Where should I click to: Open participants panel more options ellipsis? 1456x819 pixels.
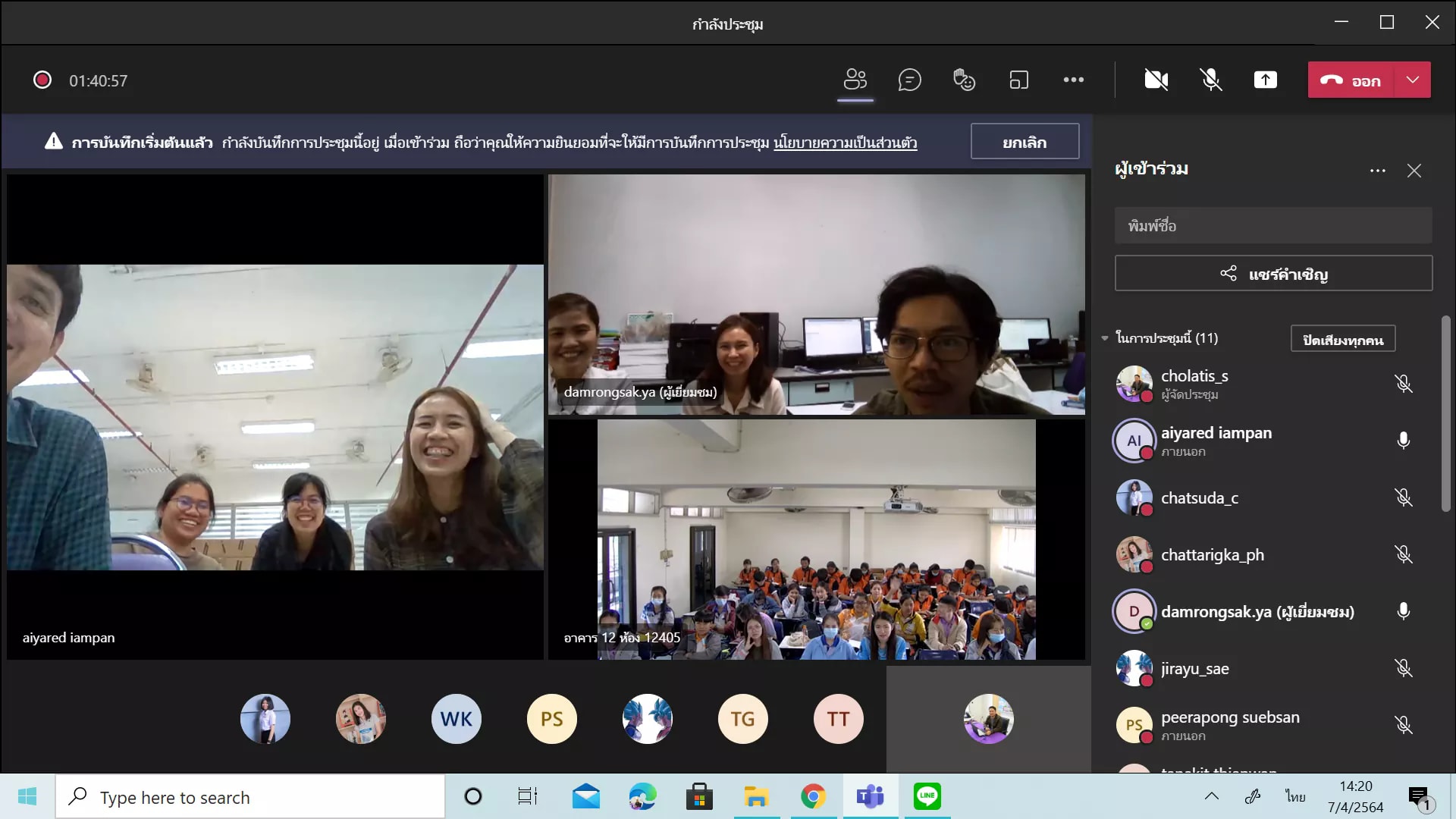1377,171
